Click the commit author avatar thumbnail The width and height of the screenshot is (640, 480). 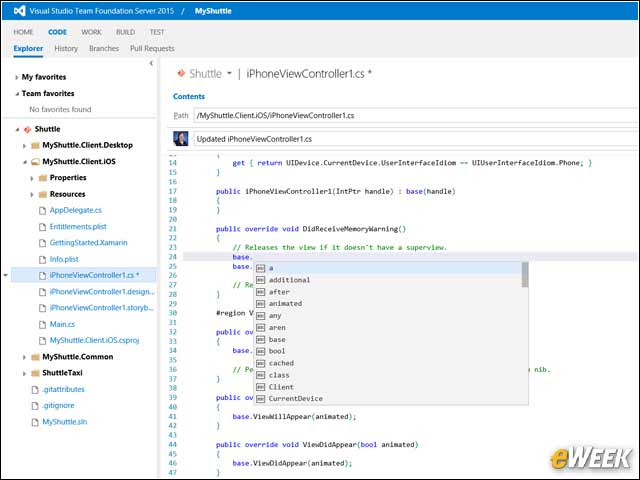pyautogui.click(x=181, y=139)
